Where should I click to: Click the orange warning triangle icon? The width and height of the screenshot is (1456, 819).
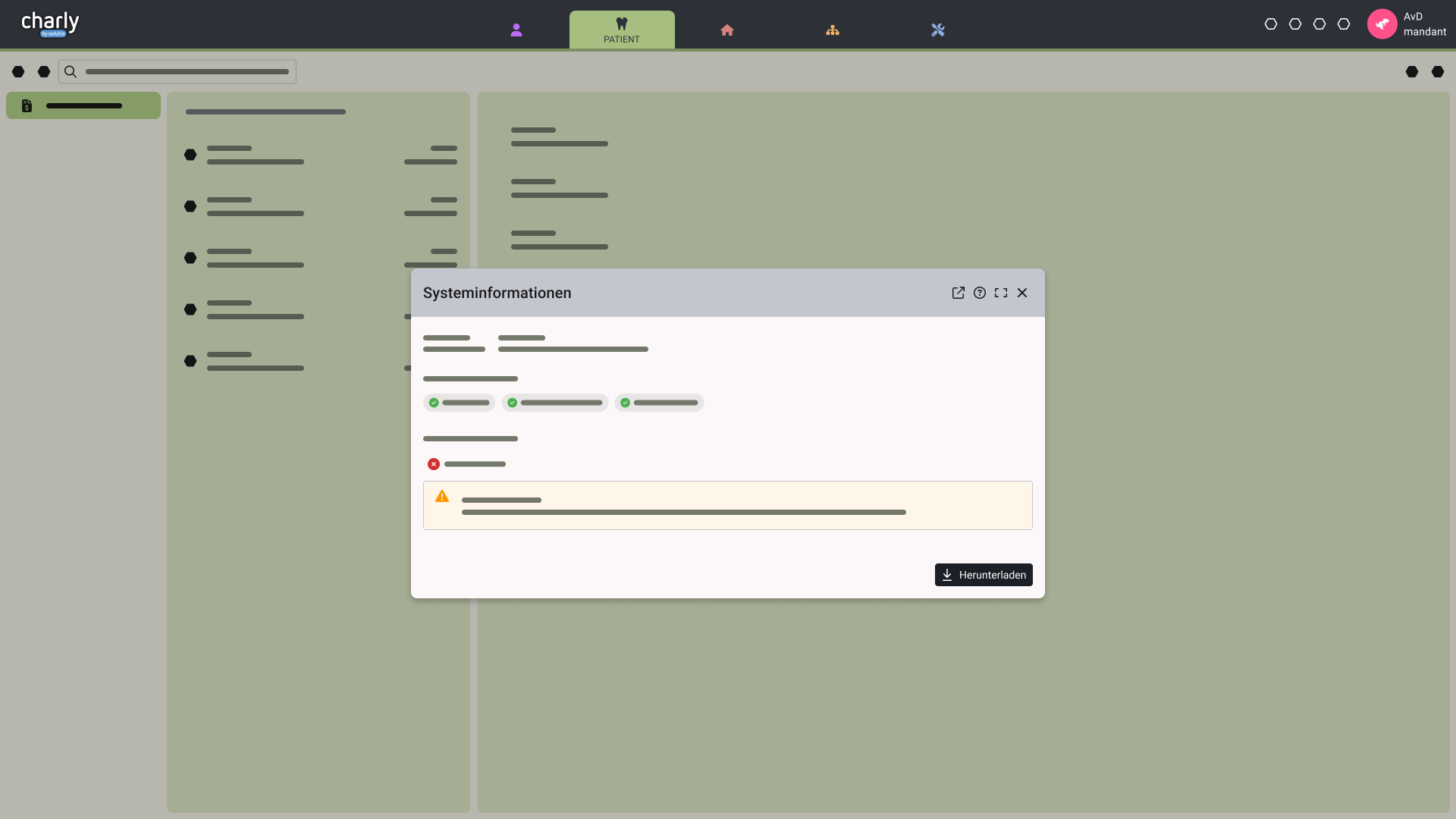pos(442,497)
